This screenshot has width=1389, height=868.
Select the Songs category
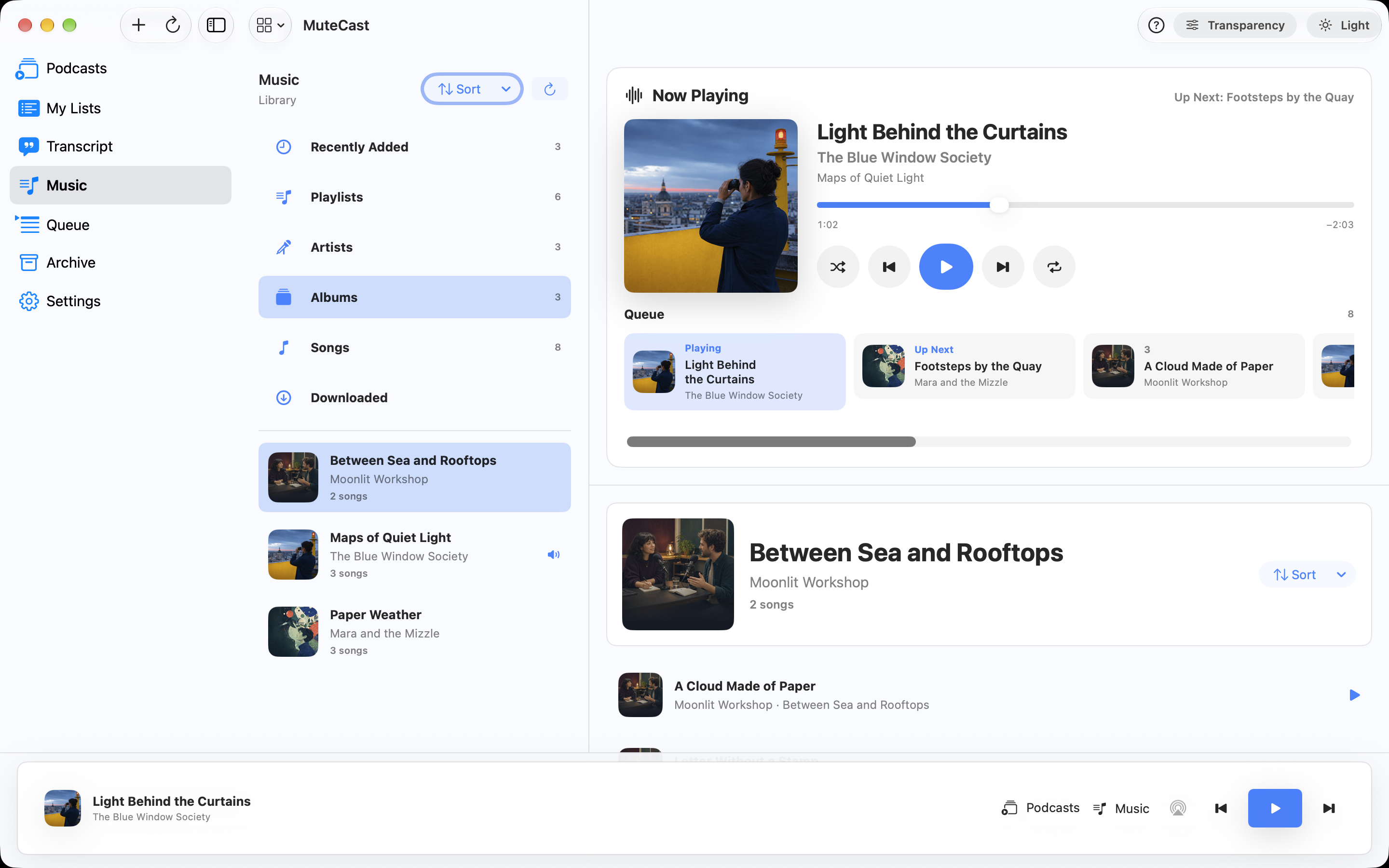tap(414, 347)
